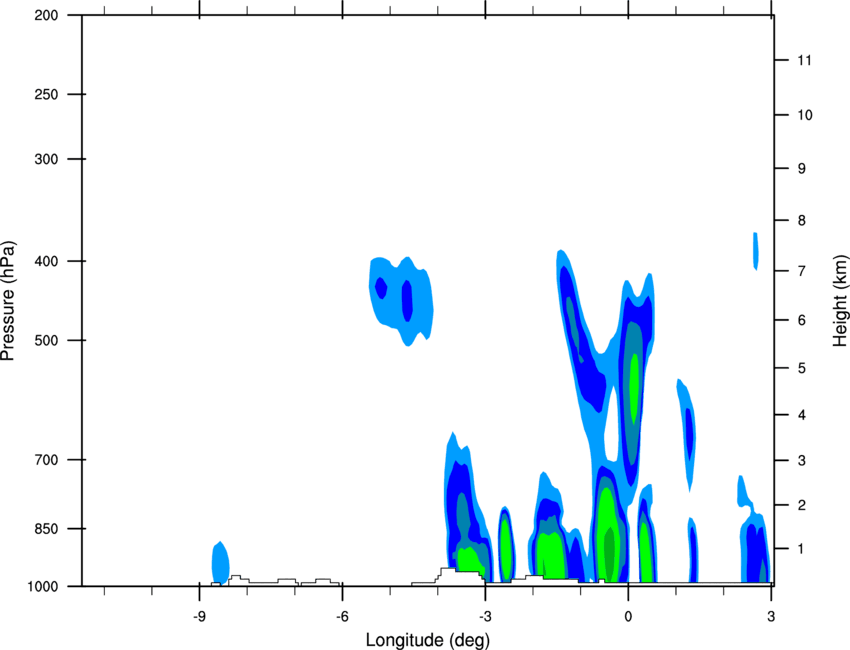The height and width of the screenshot is (650, 850).
Task: Select the 200 pressure tick label
Action: [x=47, y=15]
